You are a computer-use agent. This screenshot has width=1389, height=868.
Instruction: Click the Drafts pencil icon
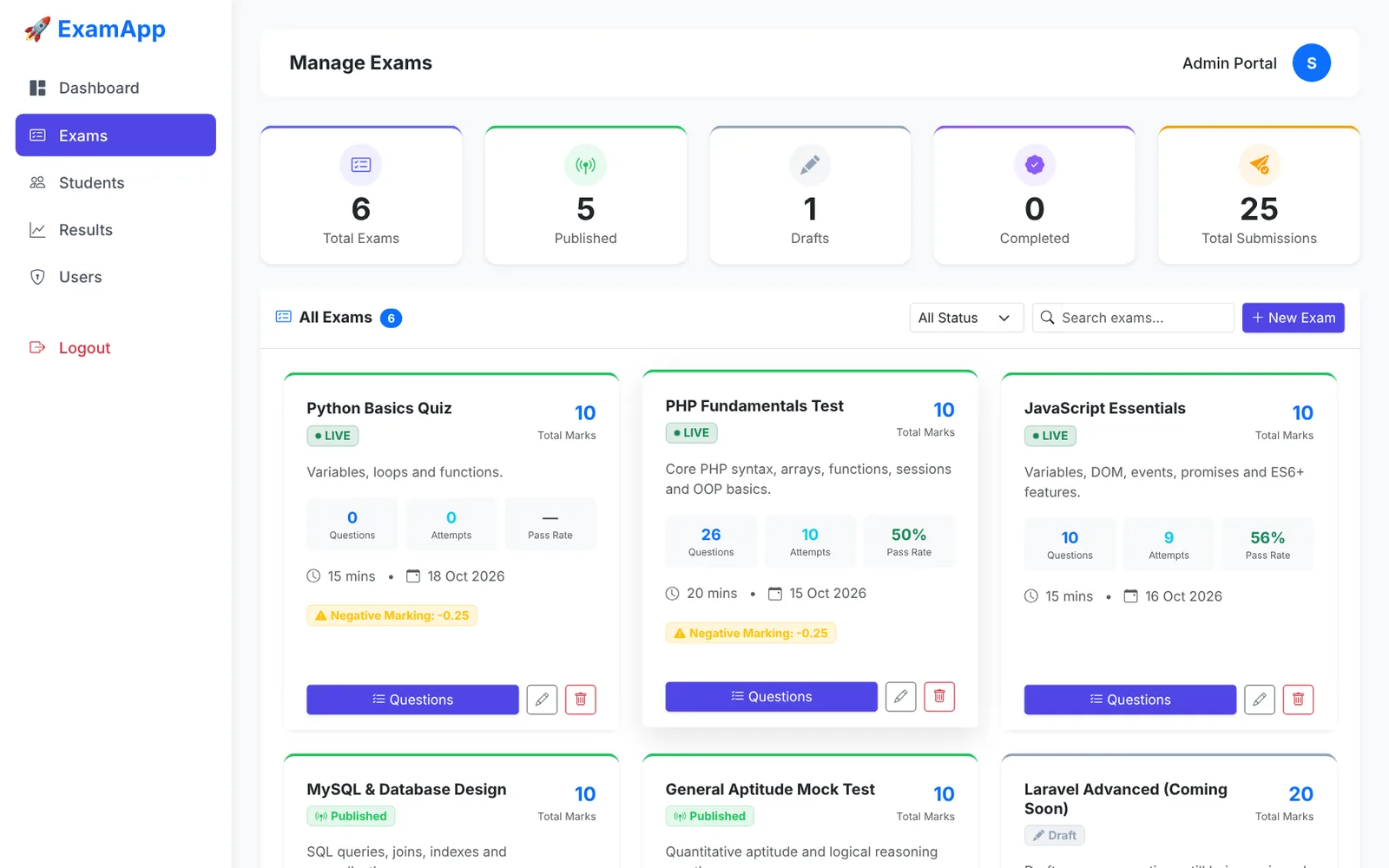(810, 165)
